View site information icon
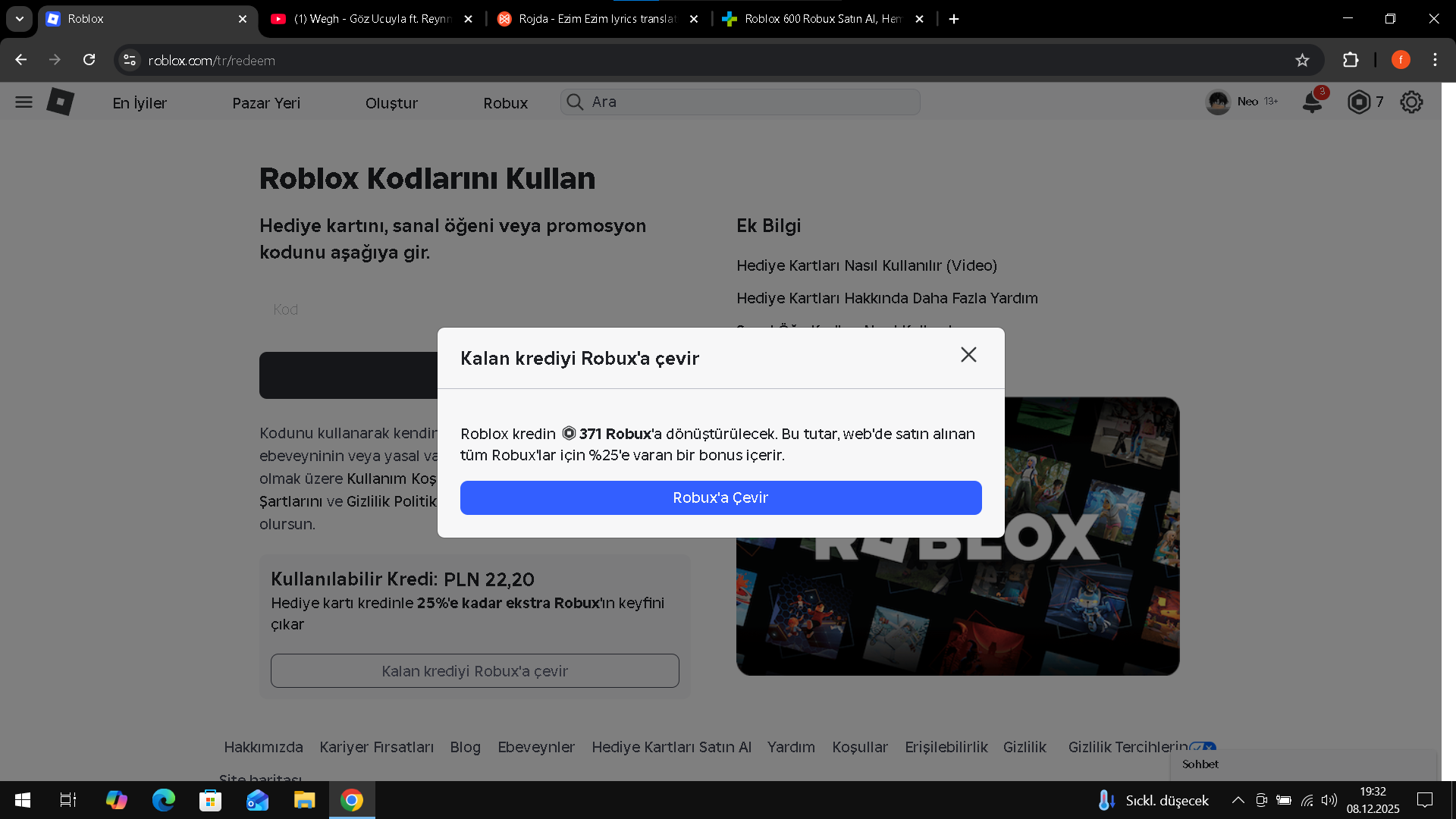The image size is (1456, 819). [x=130, y=60]
